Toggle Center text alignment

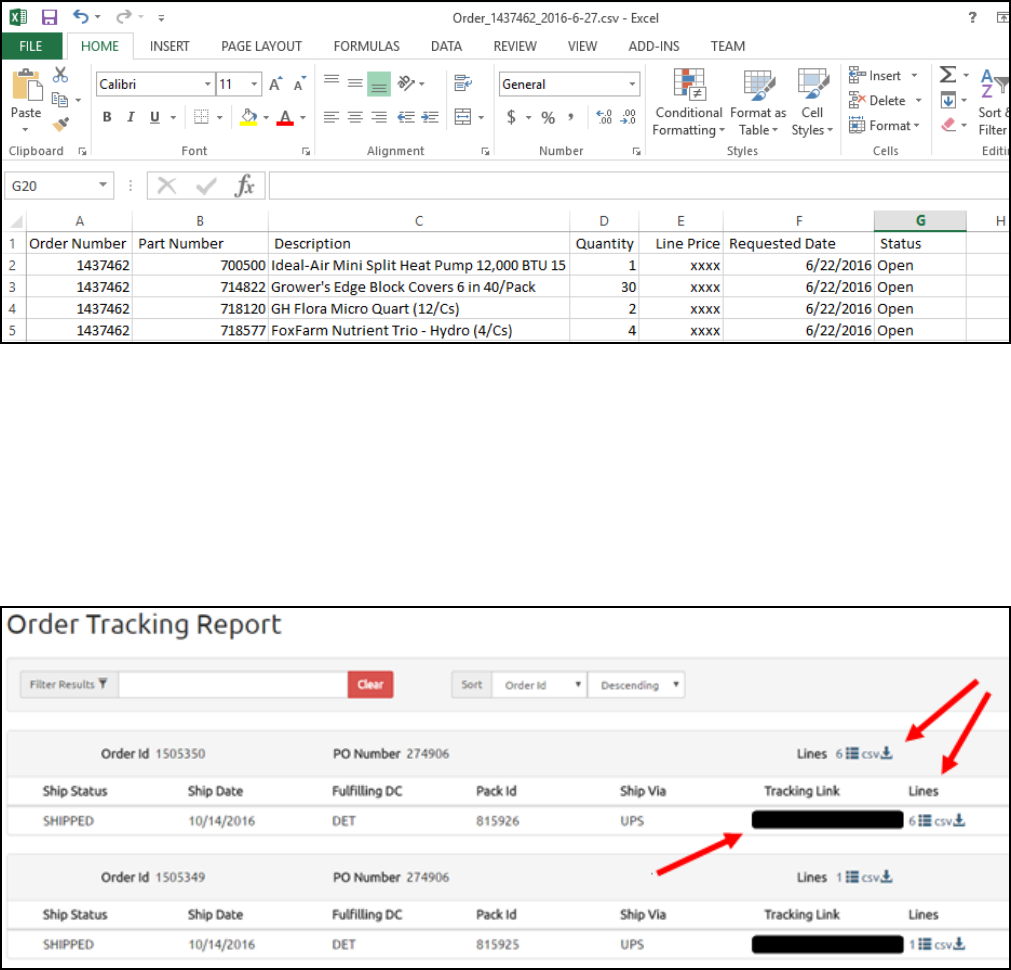click(x=355, y=117)
